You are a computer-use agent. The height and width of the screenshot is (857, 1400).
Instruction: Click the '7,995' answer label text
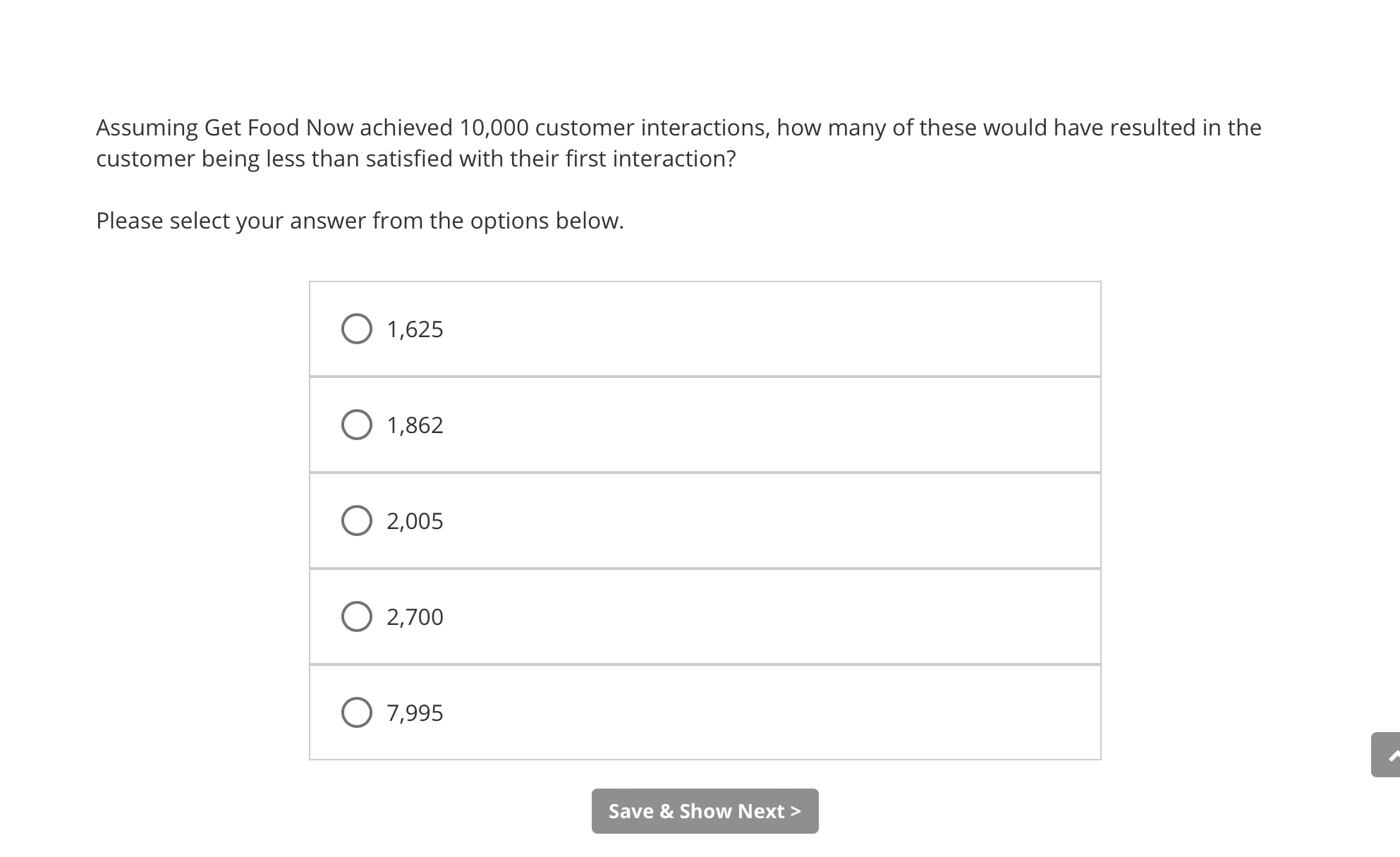(x=415, y=713)
